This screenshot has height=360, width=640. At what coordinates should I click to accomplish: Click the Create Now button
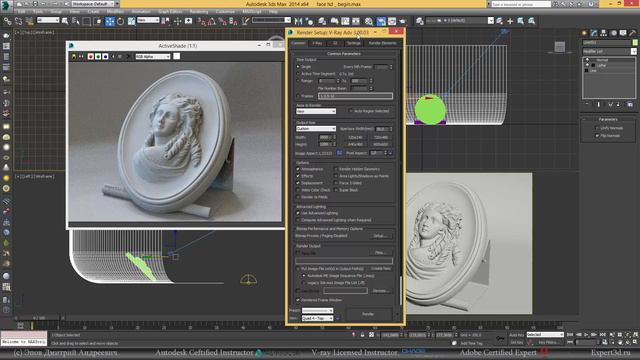381,269
